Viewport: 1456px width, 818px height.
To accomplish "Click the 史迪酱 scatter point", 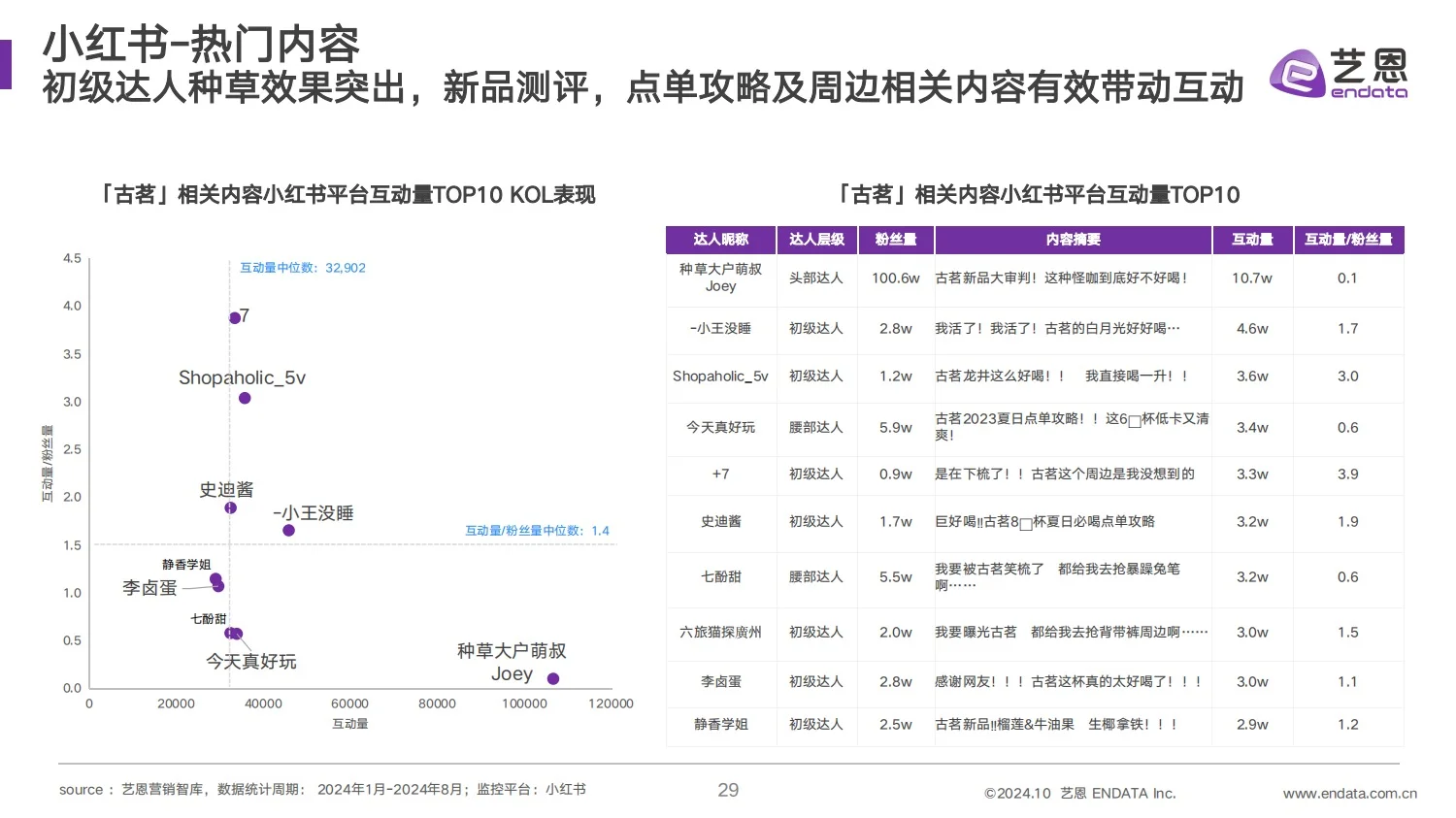I will point(230,507).
